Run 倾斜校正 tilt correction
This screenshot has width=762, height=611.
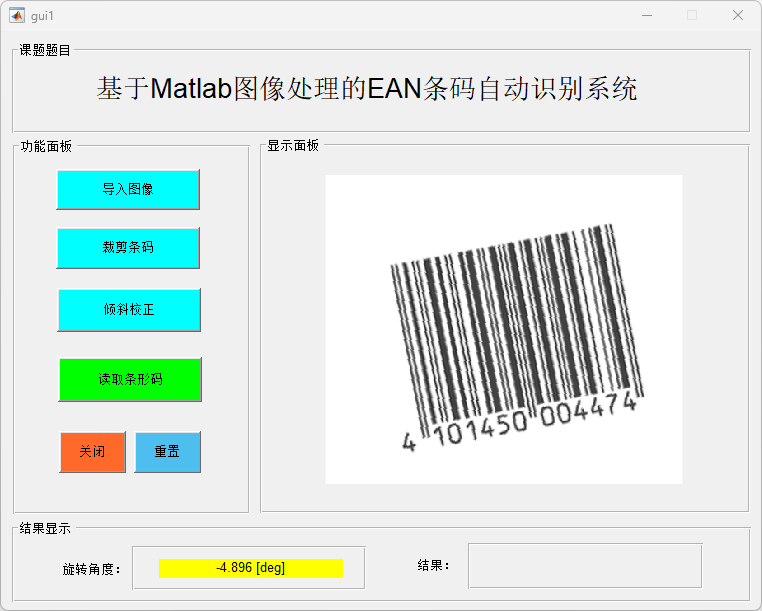click(x=129, y=310)
